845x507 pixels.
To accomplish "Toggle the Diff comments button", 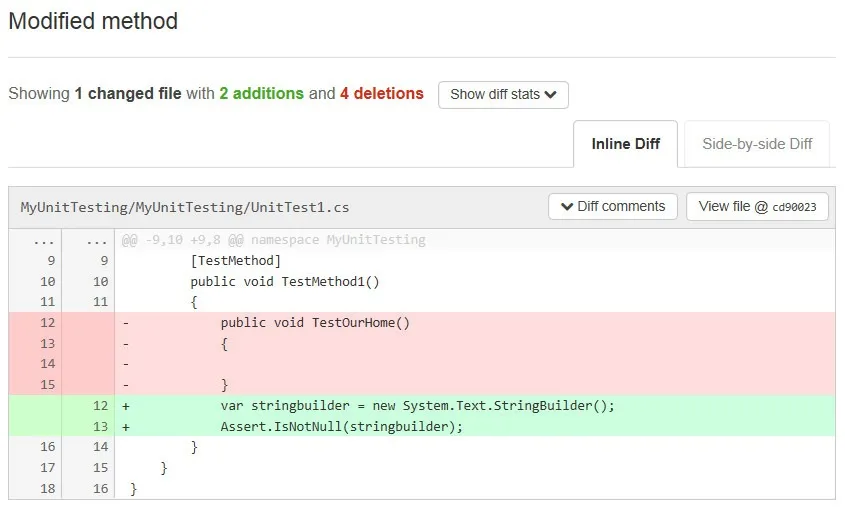I will [612, 207].
